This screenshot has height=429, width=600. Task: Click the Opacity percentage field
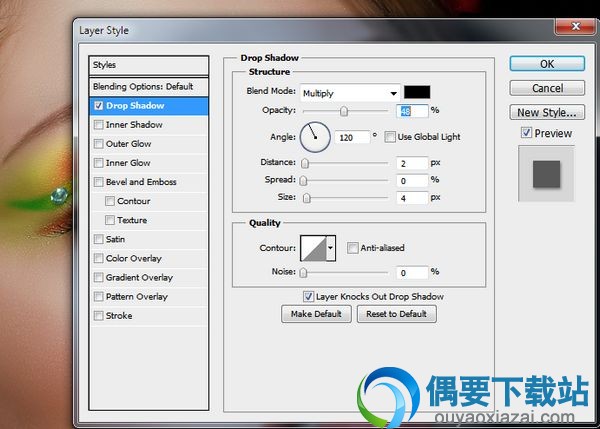[x=412, y=111]
